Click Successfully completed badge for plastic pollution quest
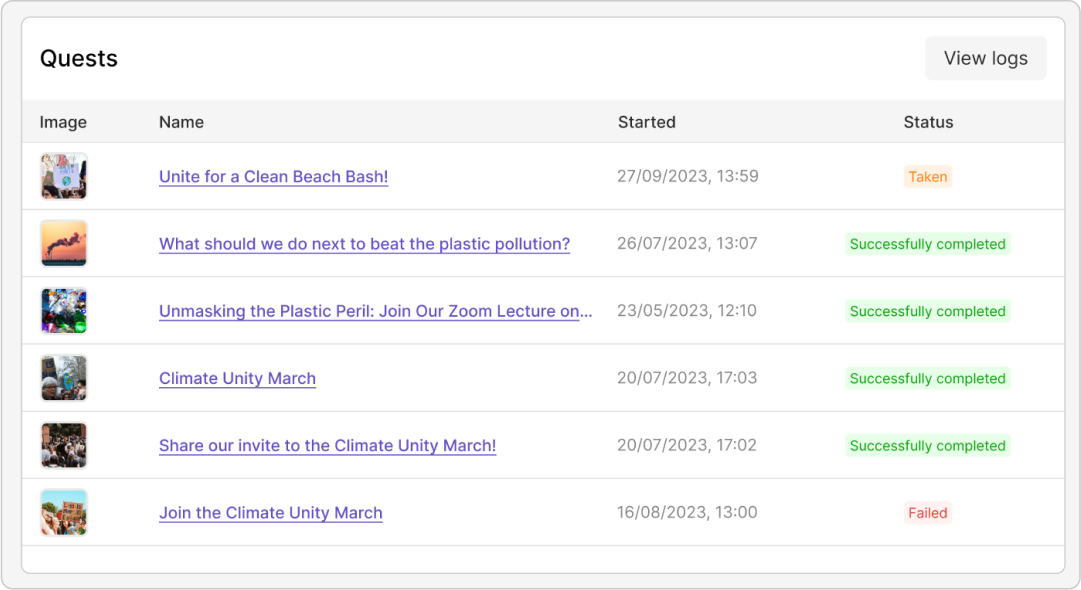1081x590 pixels. [927, 244]
